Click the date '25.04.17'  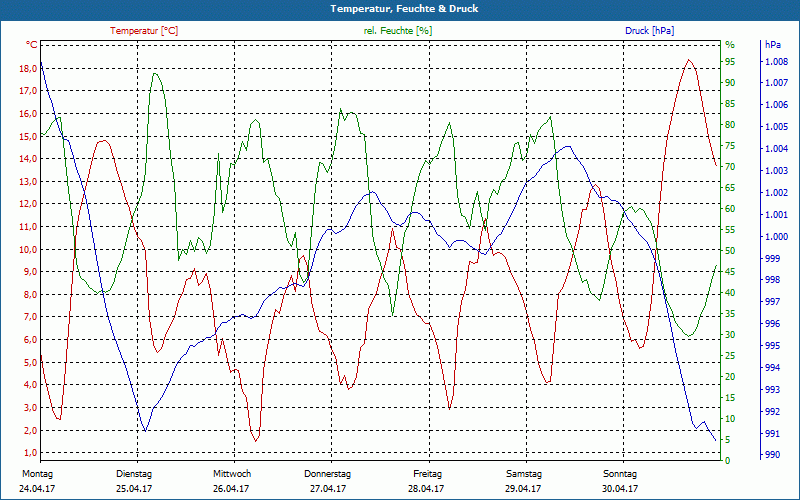tap(134, 489)
